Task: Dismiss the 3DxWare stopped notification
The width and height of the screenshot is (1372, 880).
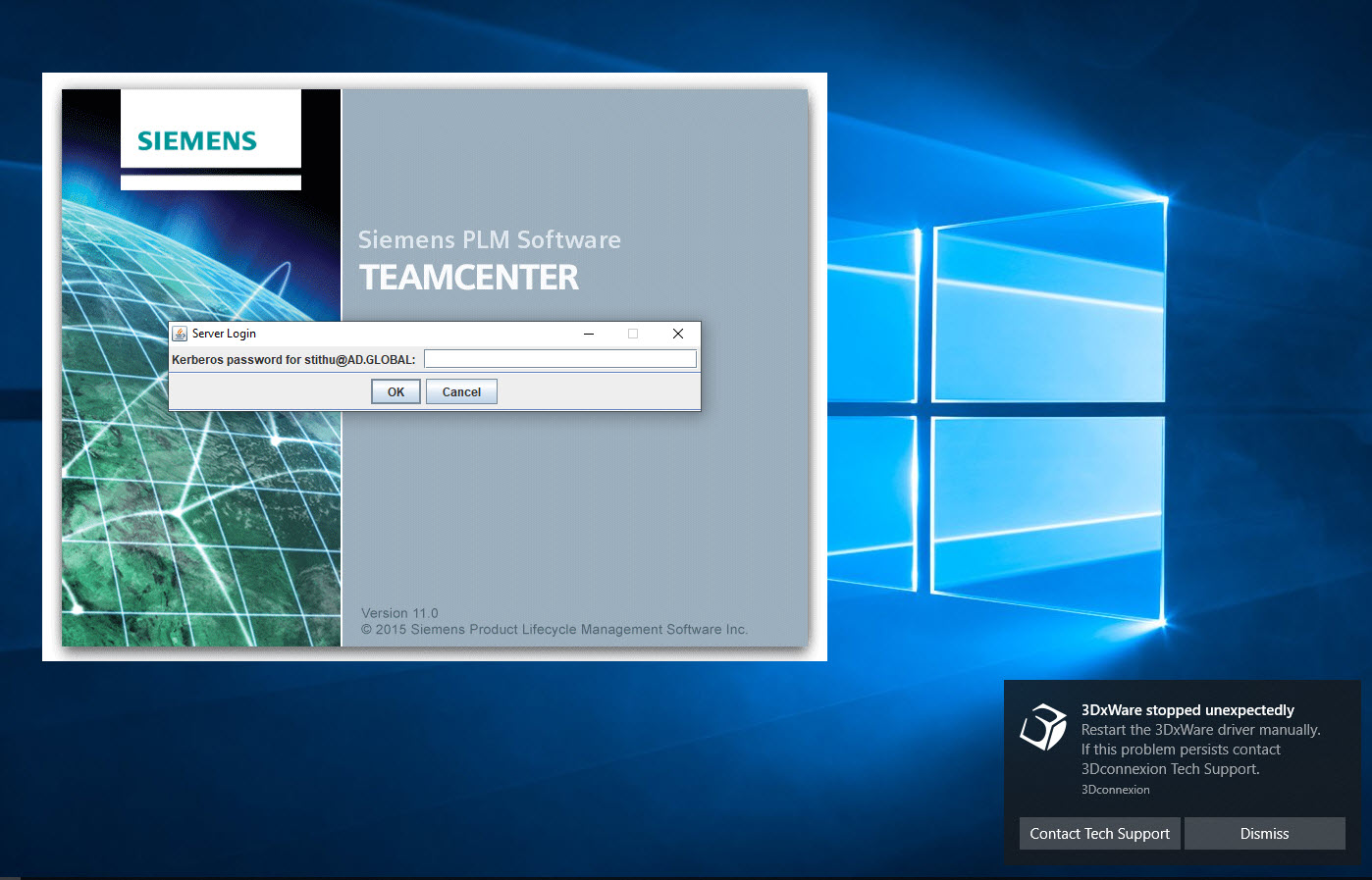Action: (1264, 833)
